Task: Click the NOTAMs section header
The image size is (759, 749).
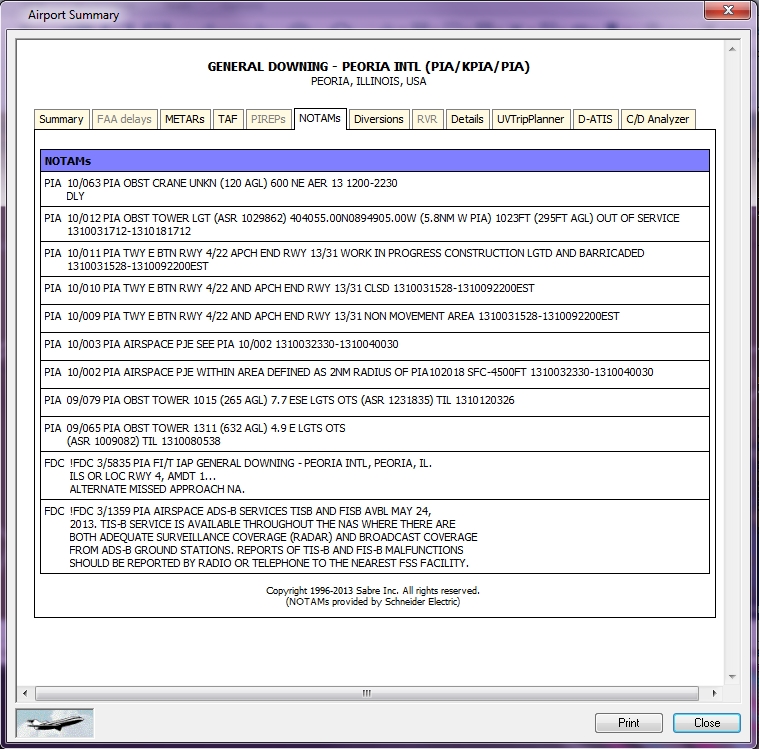Action: click(x=375, y=161)
